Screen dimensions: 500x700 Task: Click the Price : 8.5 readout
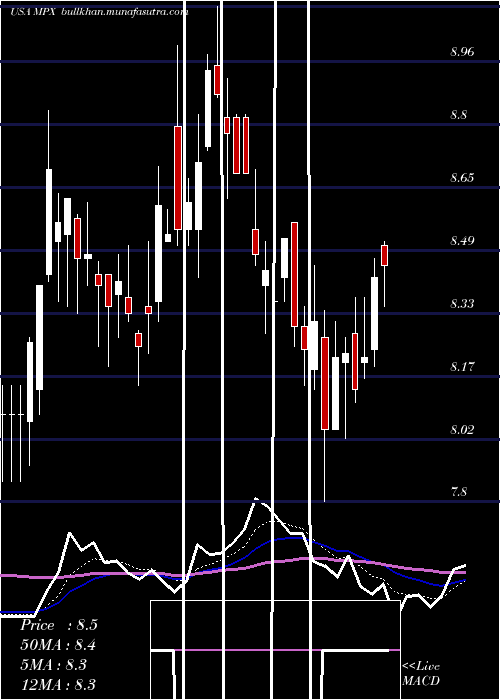[58, 625]
